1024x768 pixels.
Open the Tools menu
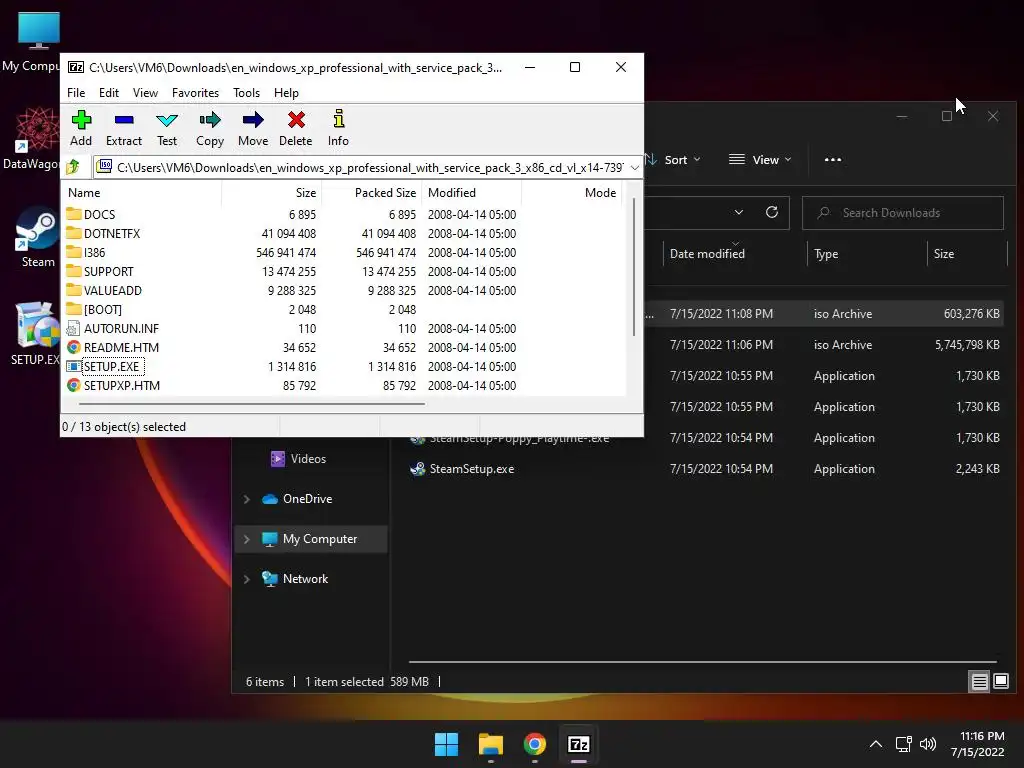point(246,93)
